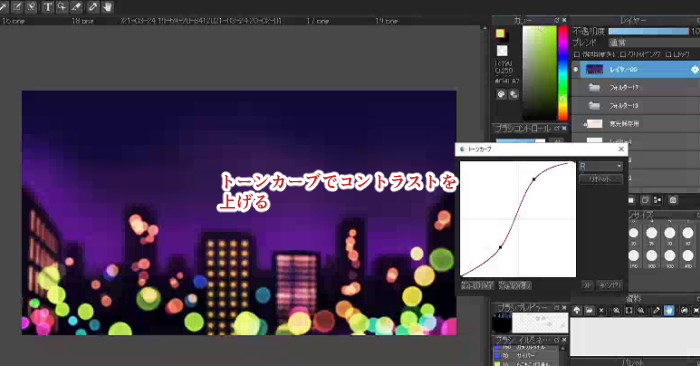Image resolution: width=700 pixels, height=366 pixels.
Task: Toggle visibility of レイヤー99 layer
Action: tap(575, 70)
